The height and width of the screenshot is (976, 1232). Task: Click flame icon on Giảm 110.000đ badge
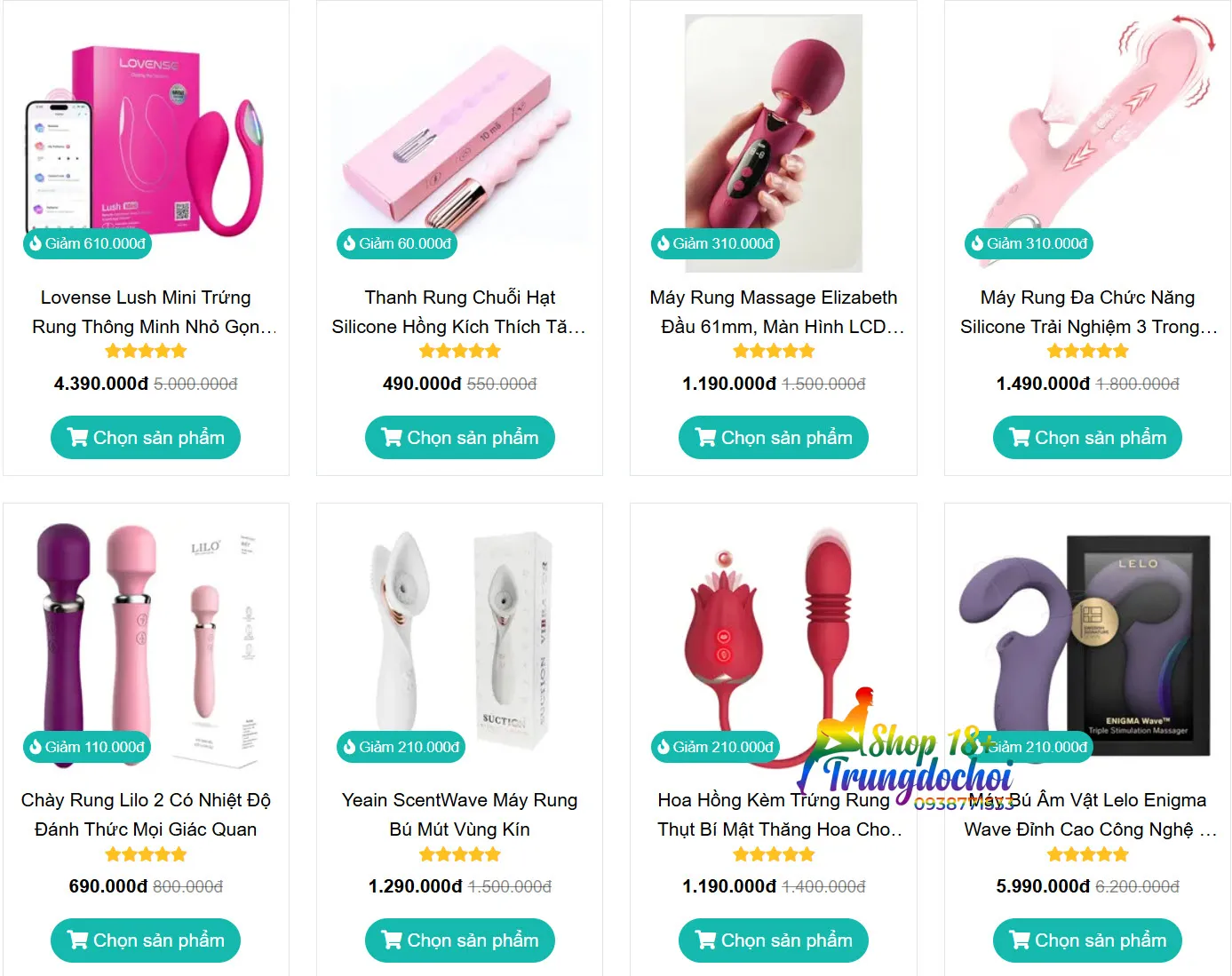(36, 747)
